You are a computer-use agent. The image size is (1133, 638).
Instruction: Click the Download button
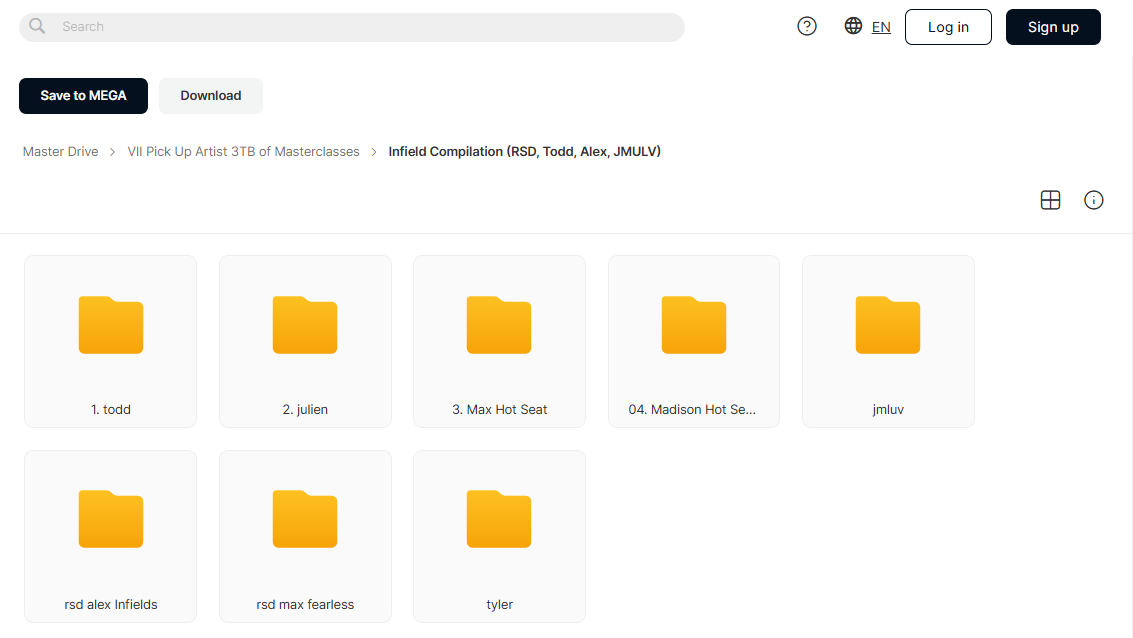[x=211, y=96]
